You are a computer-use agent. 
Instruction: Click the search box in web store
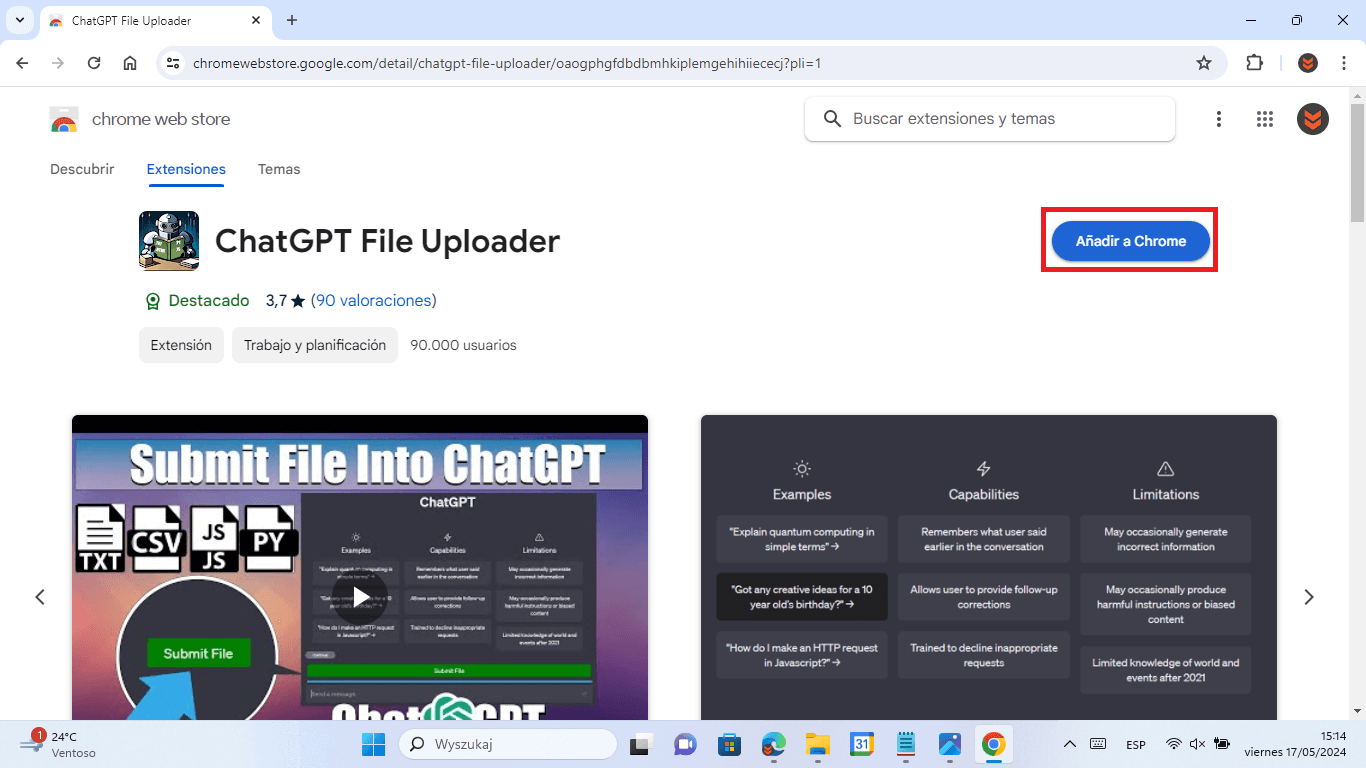point(990,119)
